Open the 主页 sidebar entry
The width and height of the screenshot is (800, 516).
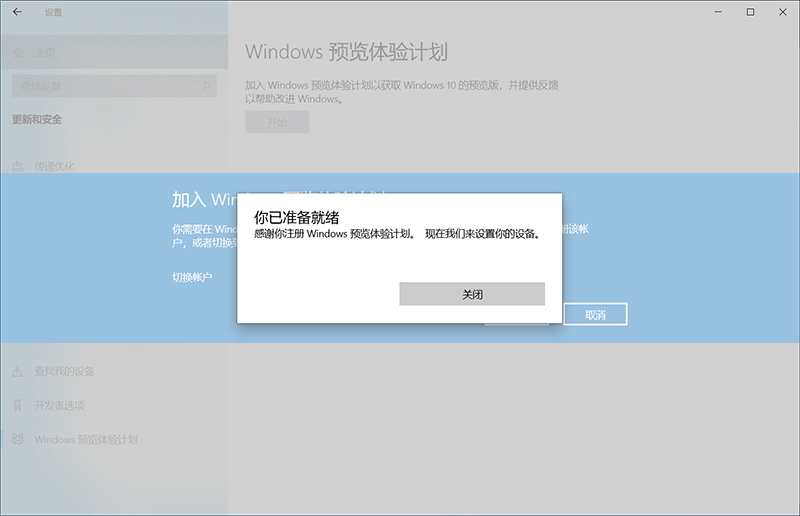(x=45, y=52)
